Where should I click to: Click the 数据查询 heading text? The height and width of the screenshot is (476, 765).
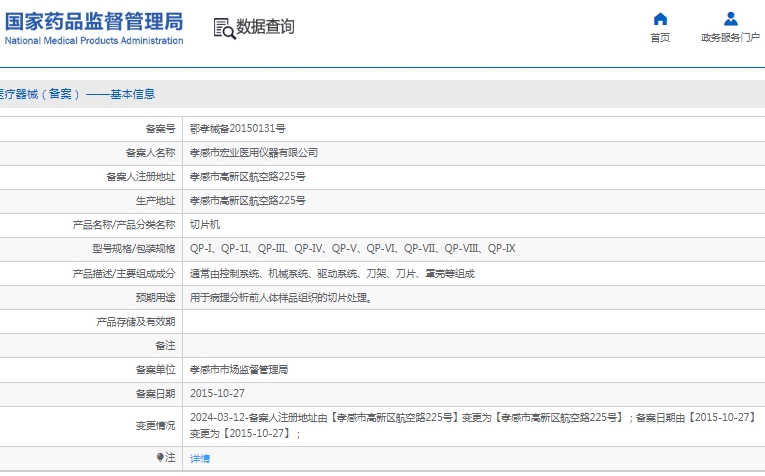[265, 26]
